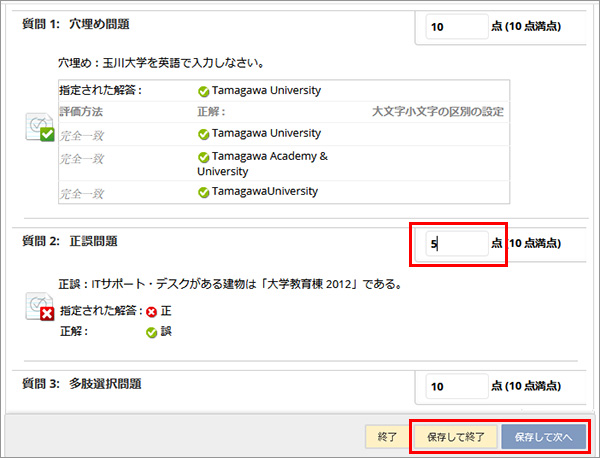Click the 質問 1: 穴埋め問題 heading
This screenshot has width=600, height=458.
coord(76,24)
